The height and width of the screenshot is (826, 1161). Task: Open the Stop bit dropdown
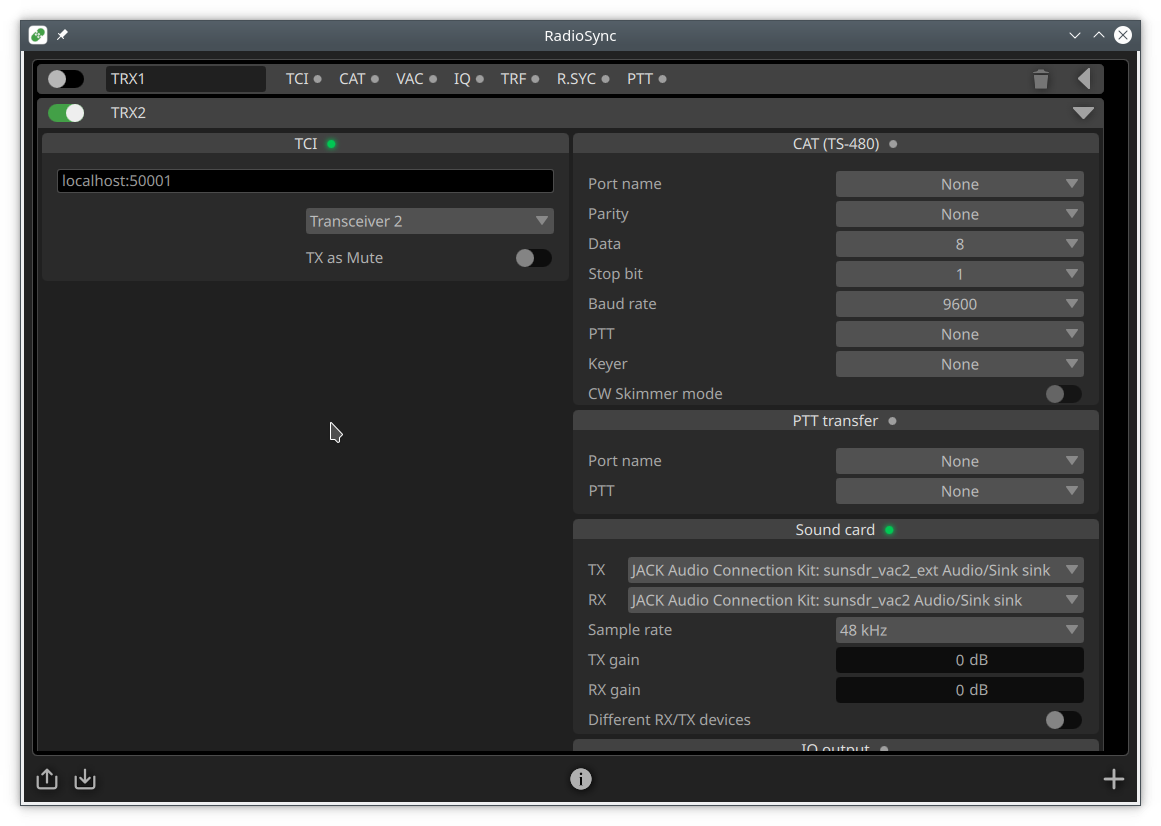960,274
